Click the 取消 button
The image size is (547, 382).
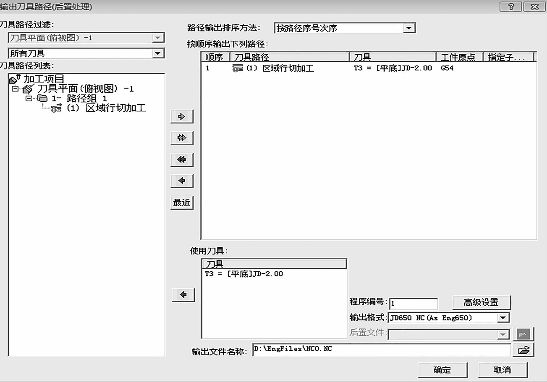502,369
